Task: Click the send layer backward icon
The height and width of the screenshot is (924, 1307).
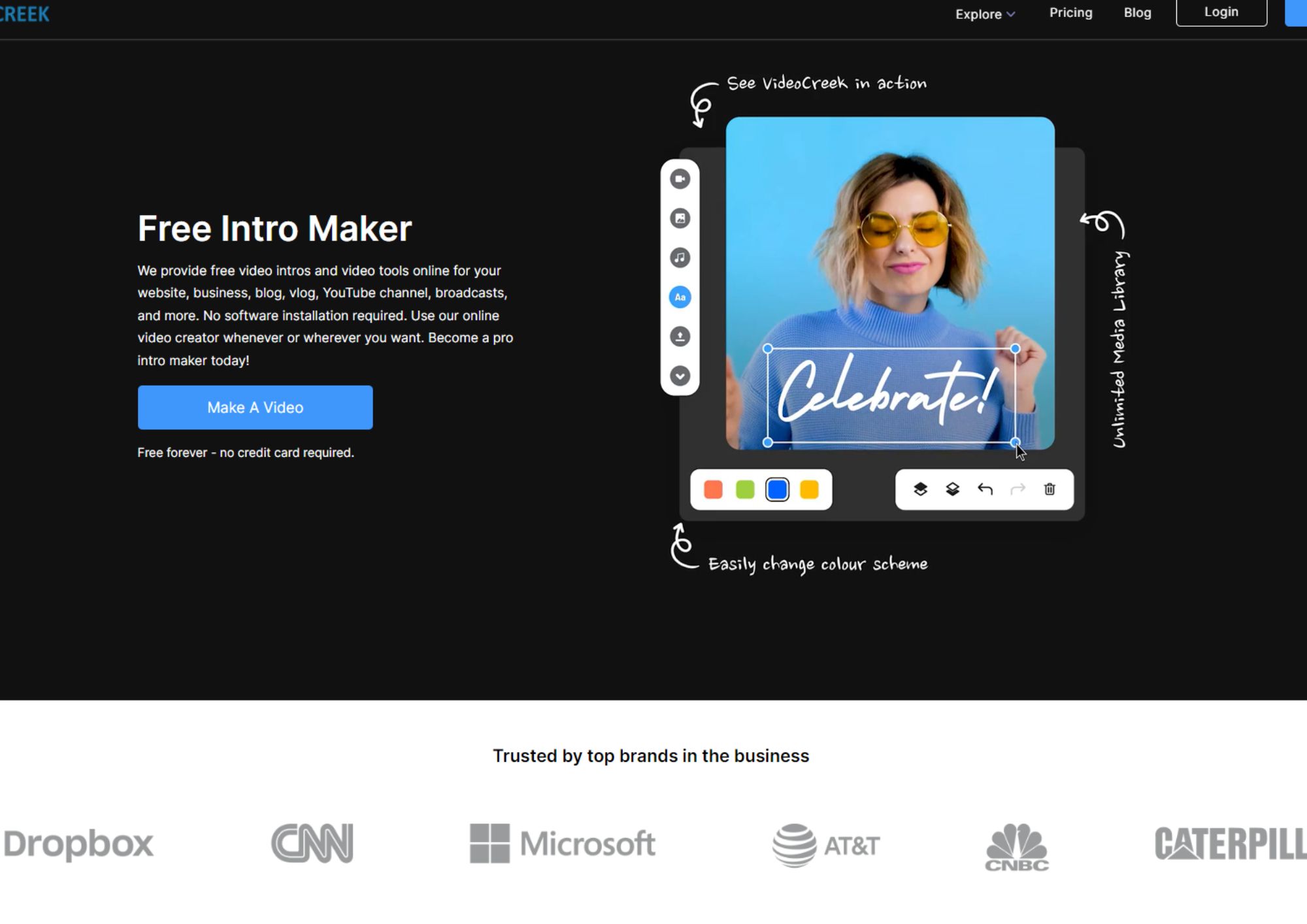Action: tap(952, 489)
